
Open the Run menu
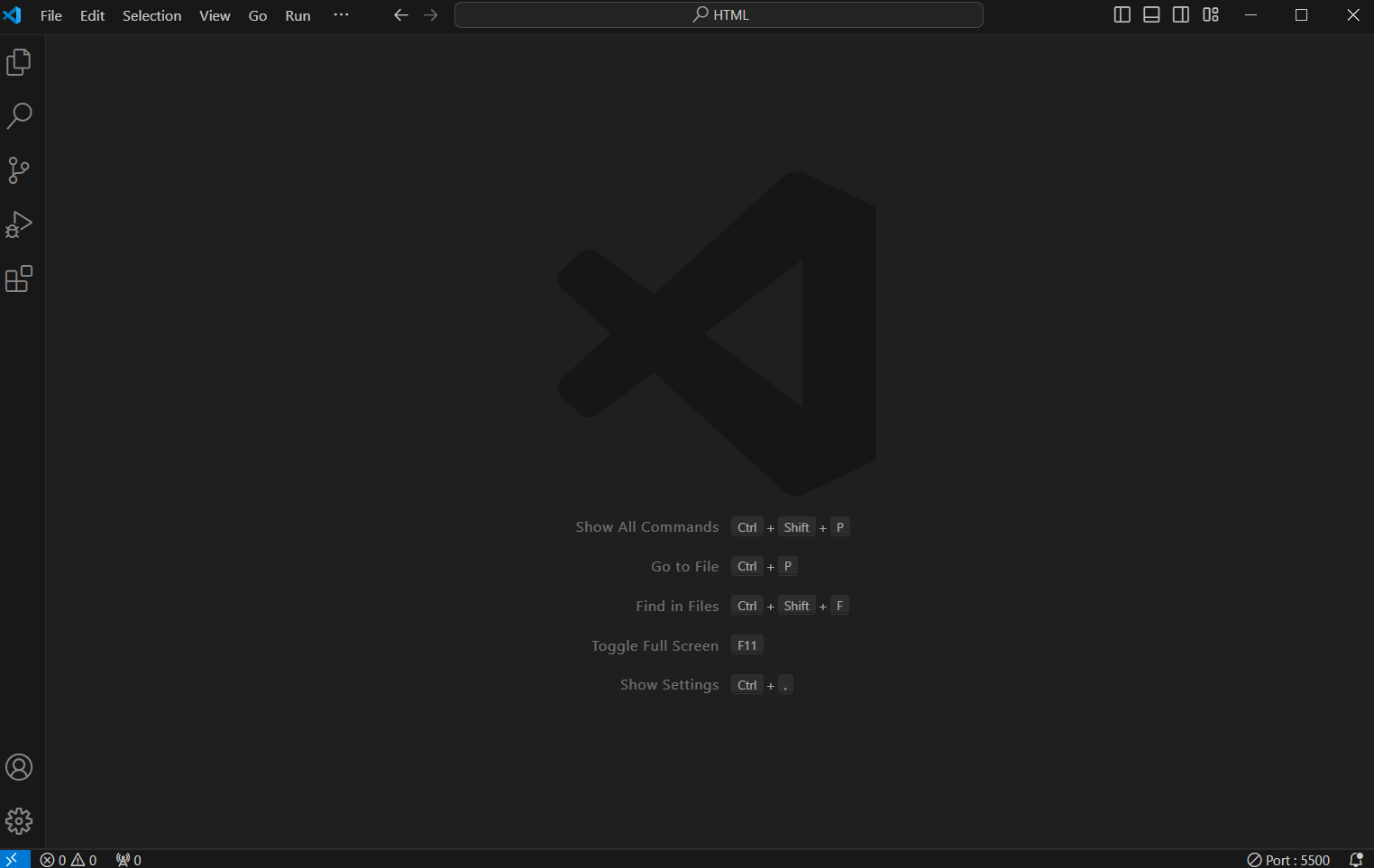tap(298, 15)
